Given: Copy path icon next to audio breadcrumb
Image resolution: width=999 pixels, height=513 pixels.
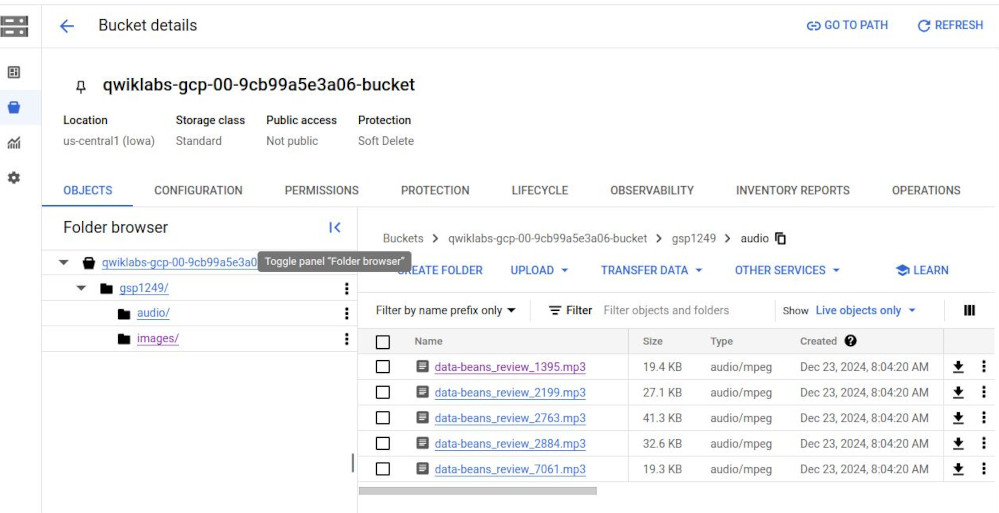Looking at the screenshot, I should pyautogui.click(x=780, y=238).
